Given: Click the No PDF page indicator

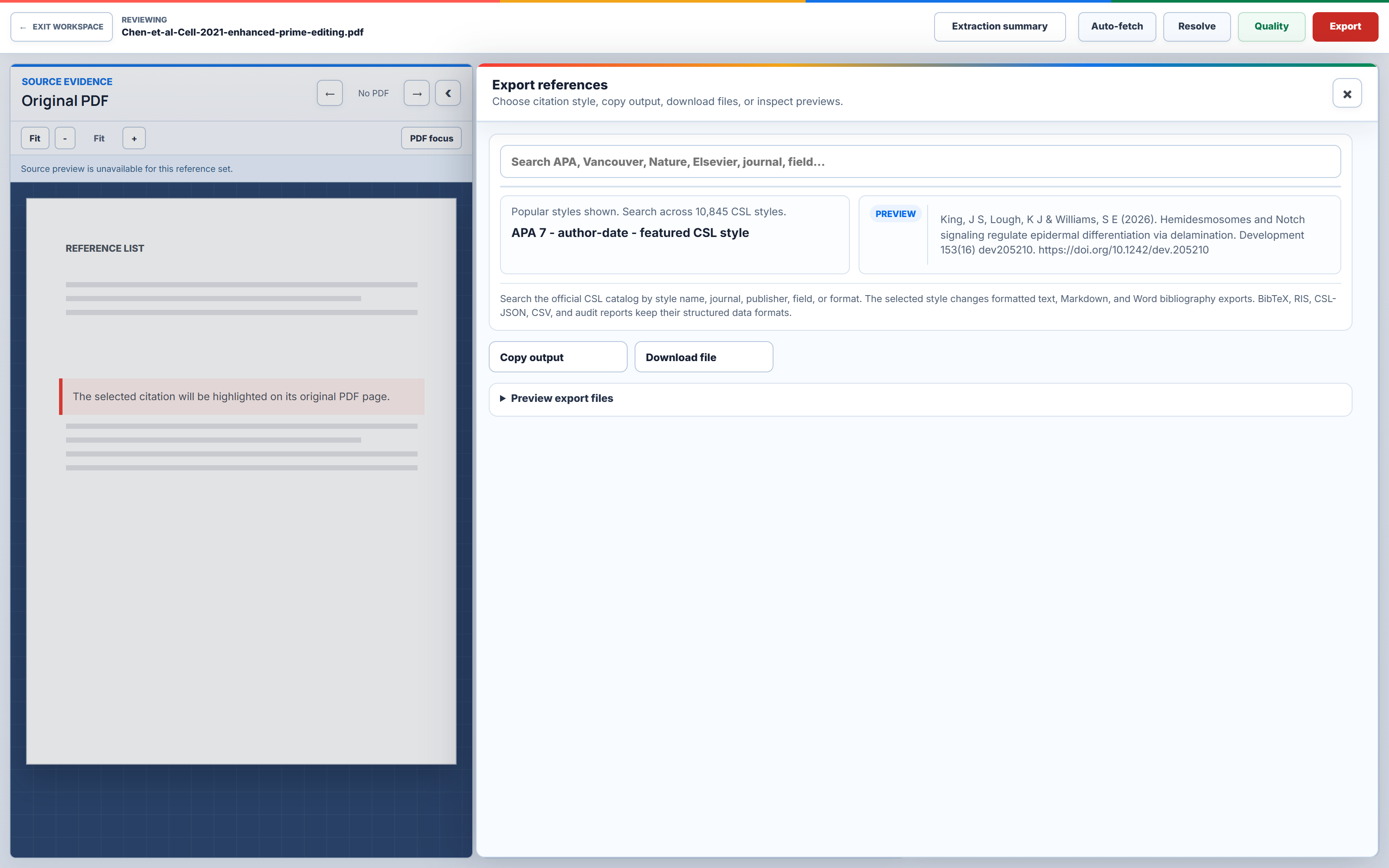Looking at the screenshot, I should [x=373, y=93].
